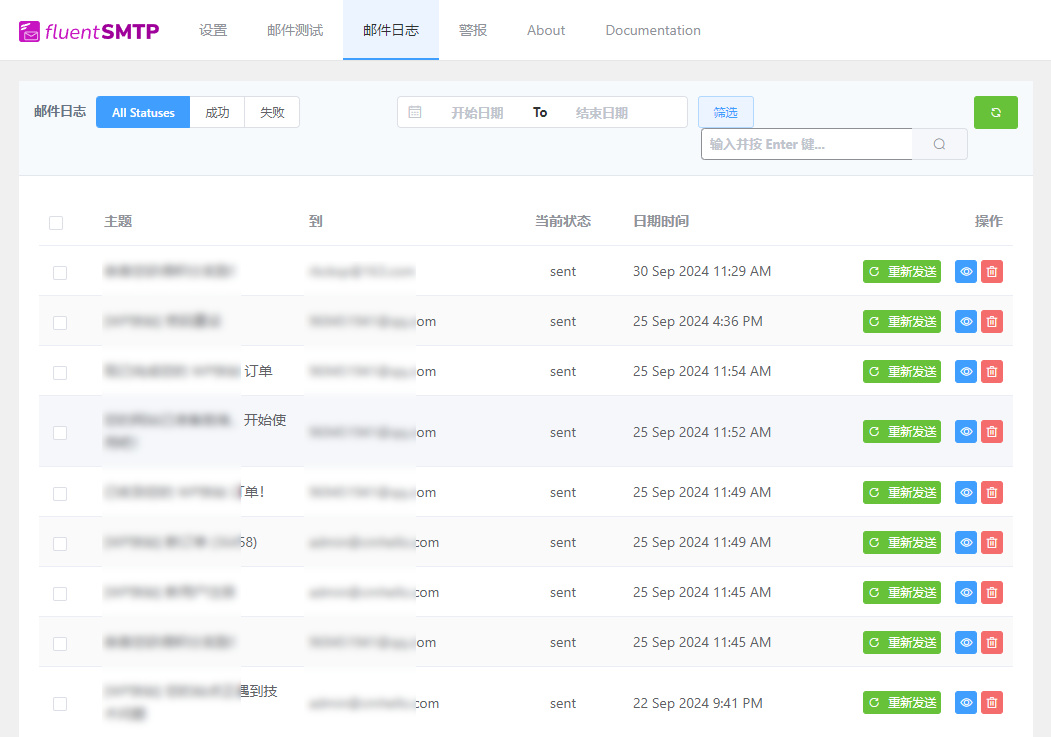Image resolution: width=1051 pixels, height=737 pixels.
Task: Open the calendar icon beside 开始日期
Action: pos(416,112)
